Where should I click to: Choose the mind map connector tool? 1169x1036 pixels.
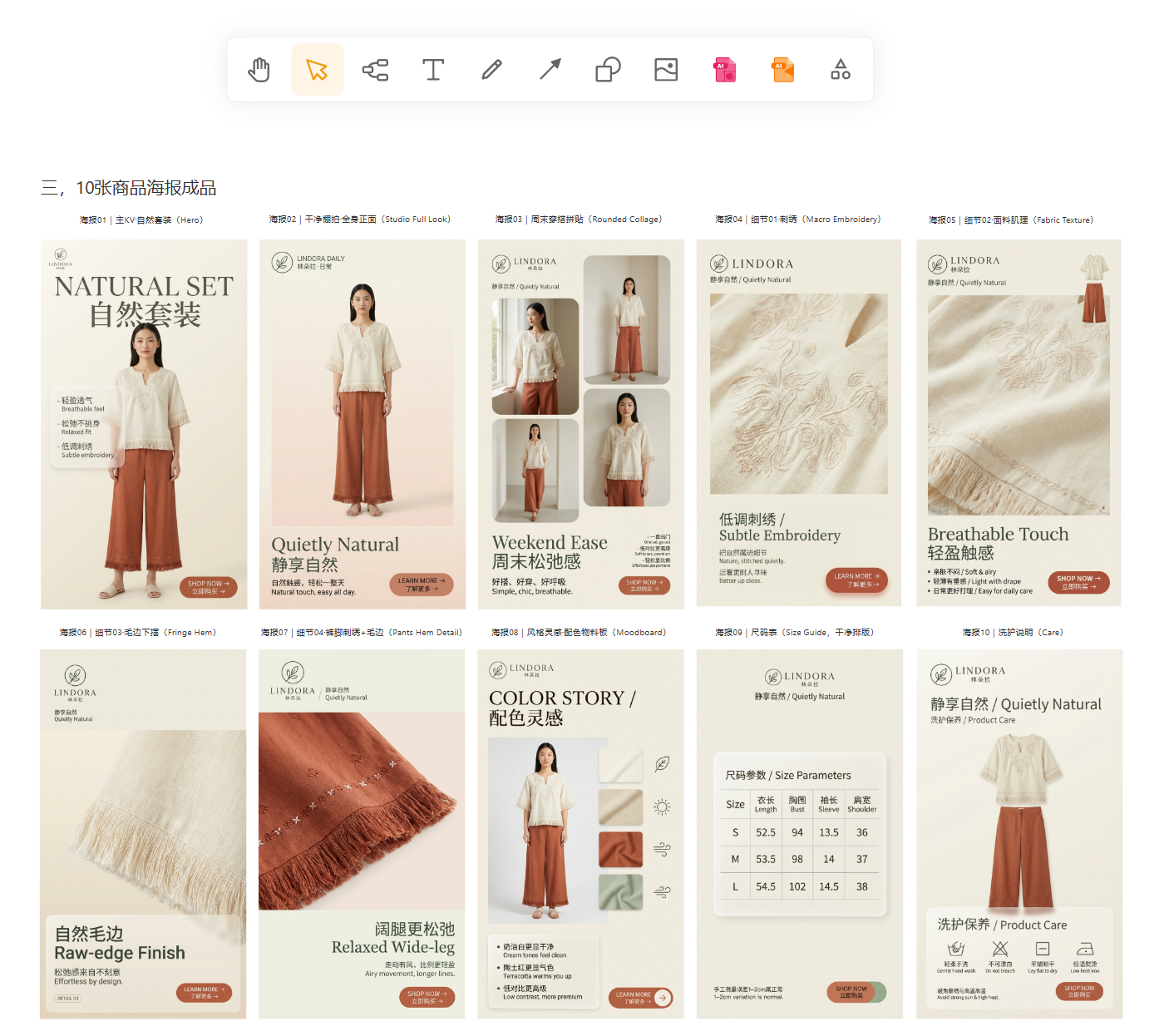[x=375, y=70]
